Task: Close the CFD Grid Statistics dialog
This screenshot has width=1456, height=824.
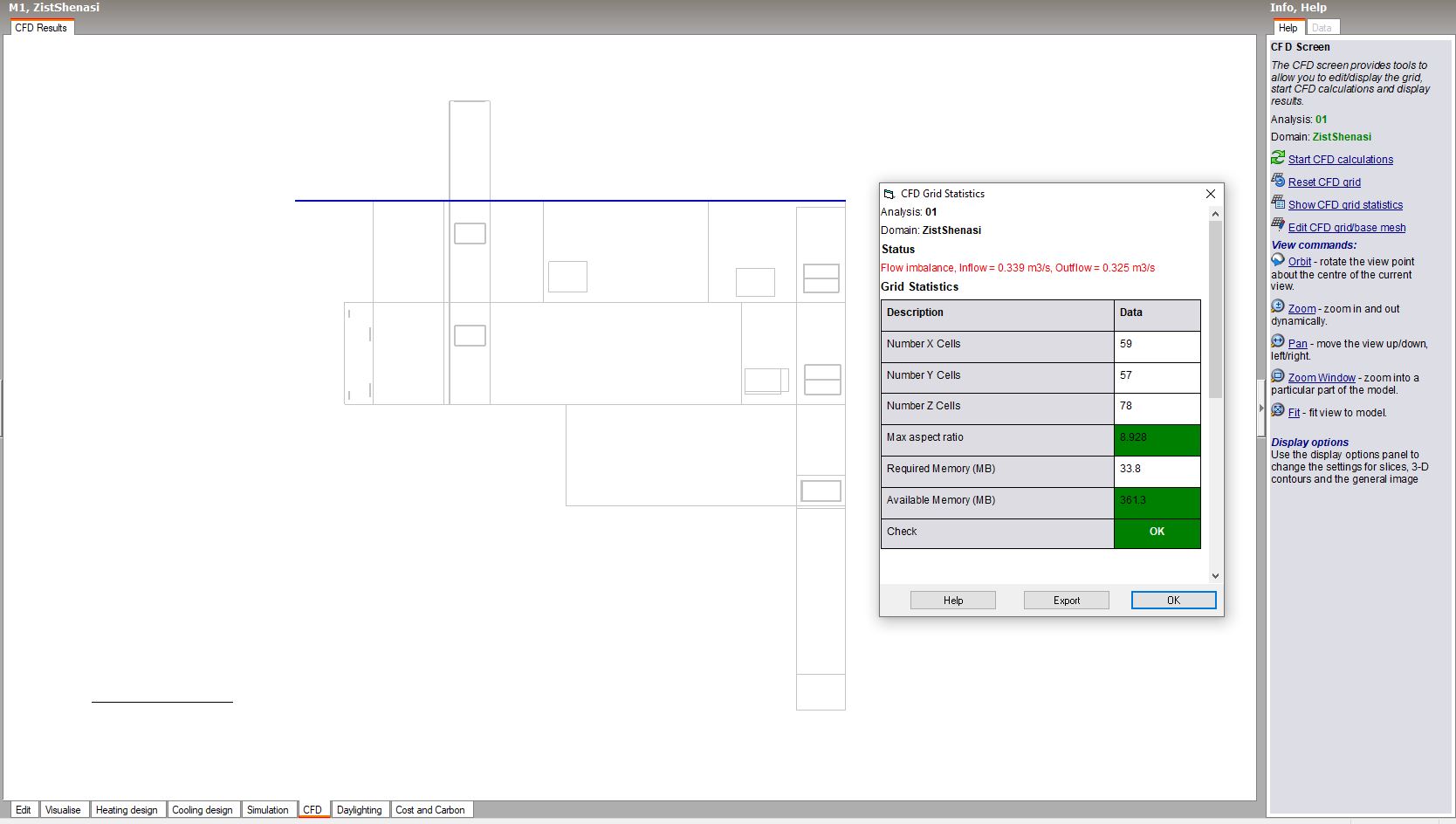Action: 1210,194
